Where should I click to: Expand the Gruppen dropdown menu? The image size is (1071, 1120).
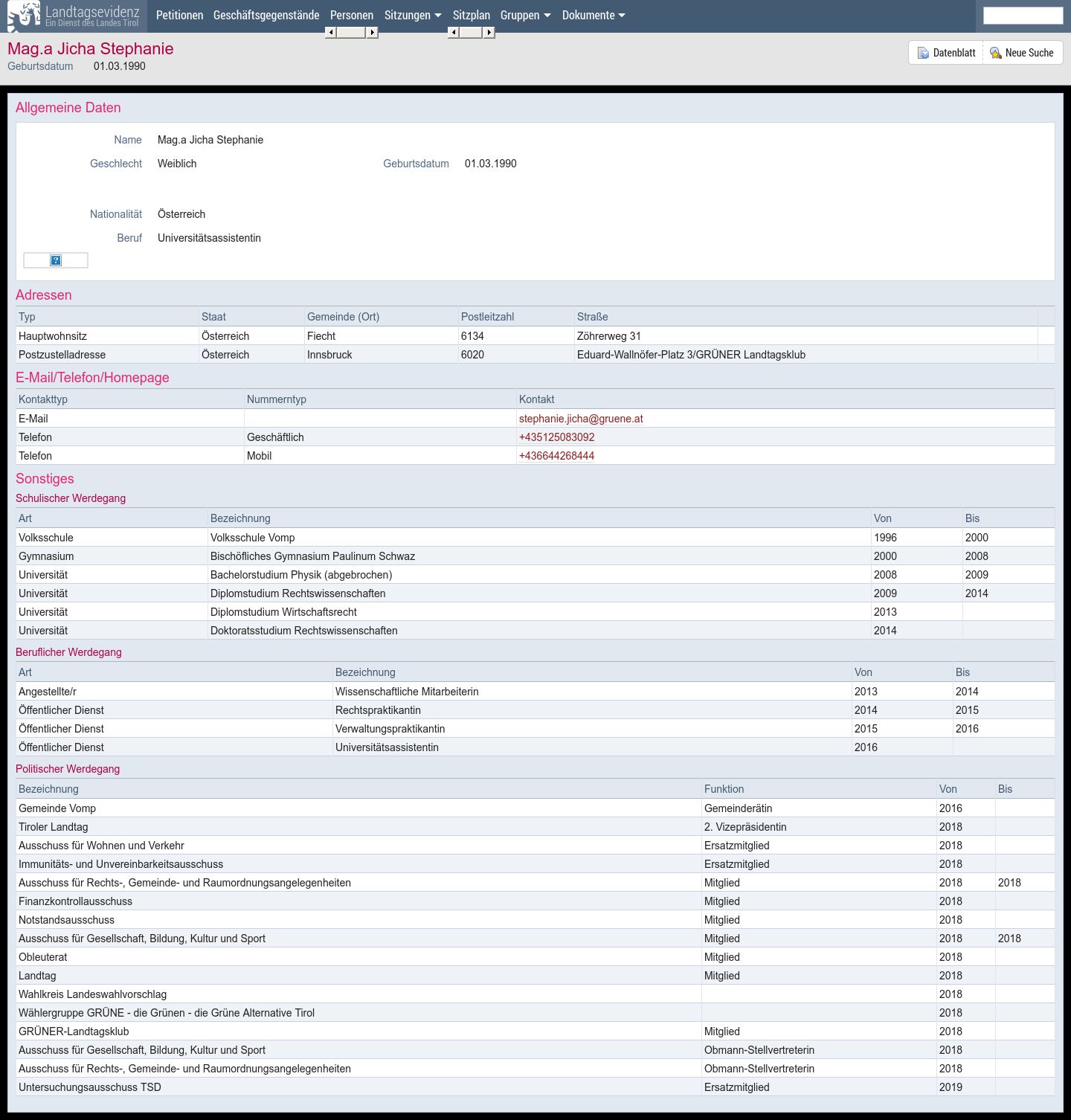pos(525,15)
